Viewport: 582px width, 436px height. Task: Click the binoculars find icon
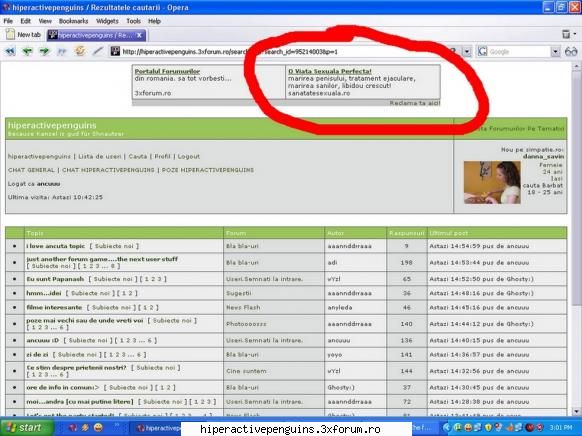point(571,52)
